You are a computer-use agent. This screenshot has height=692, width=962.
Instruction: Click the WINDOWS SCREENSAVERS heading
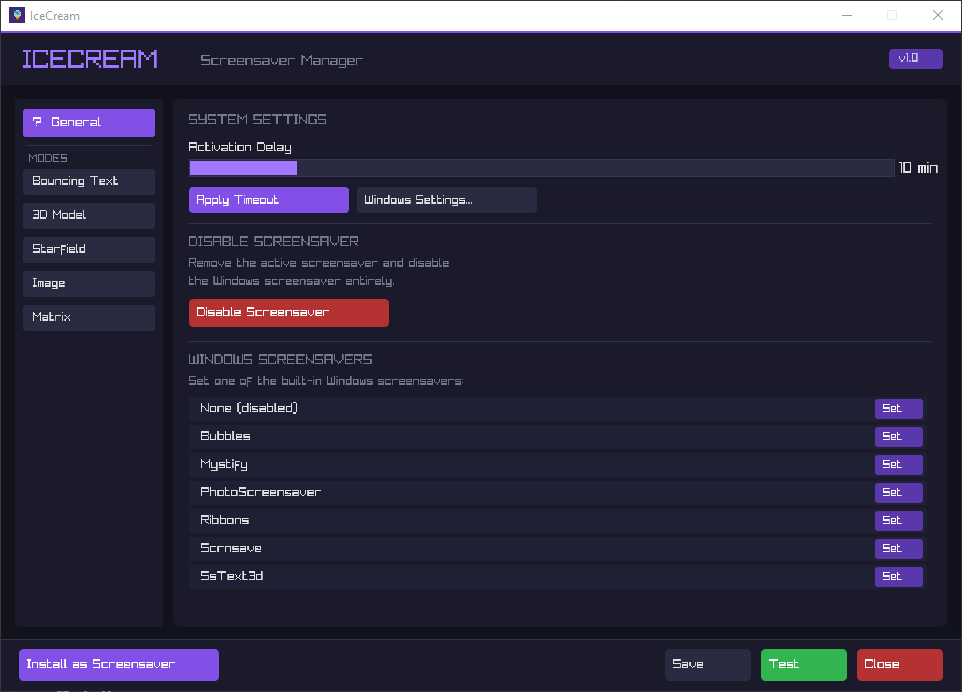(280, 359)
